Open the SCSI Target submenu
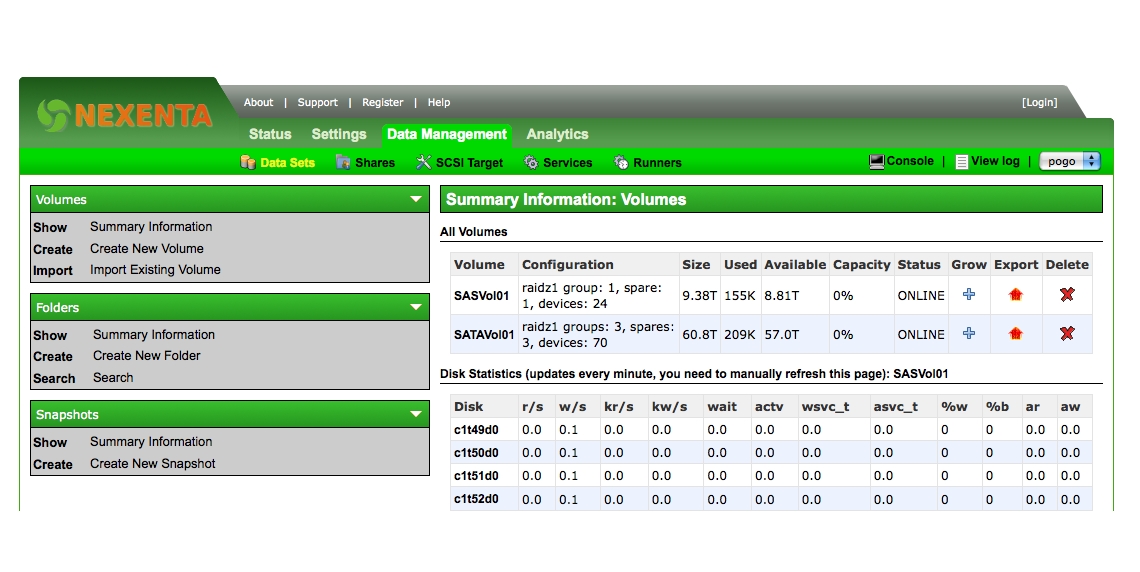This screenshot has height=572, width=1140. pyautogui.click(x=469, y=163)
